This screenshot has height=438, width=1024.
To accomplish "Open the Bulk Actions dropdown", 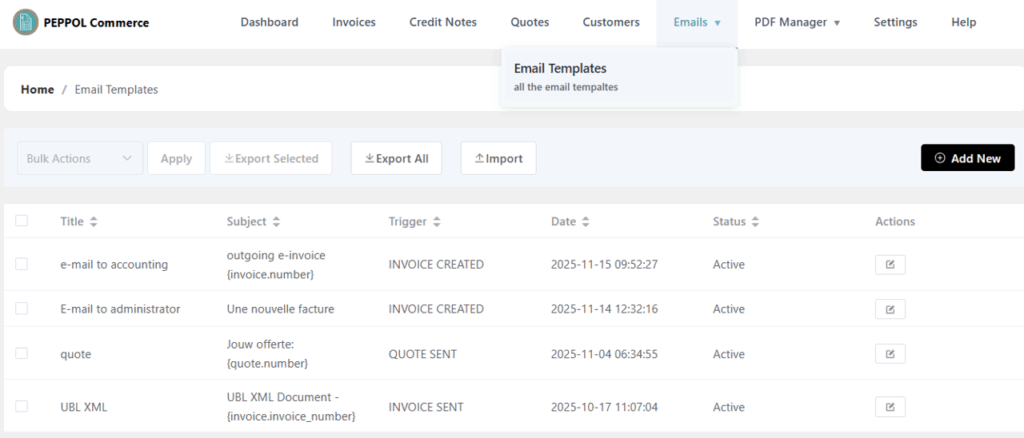I will coord(80,159).
